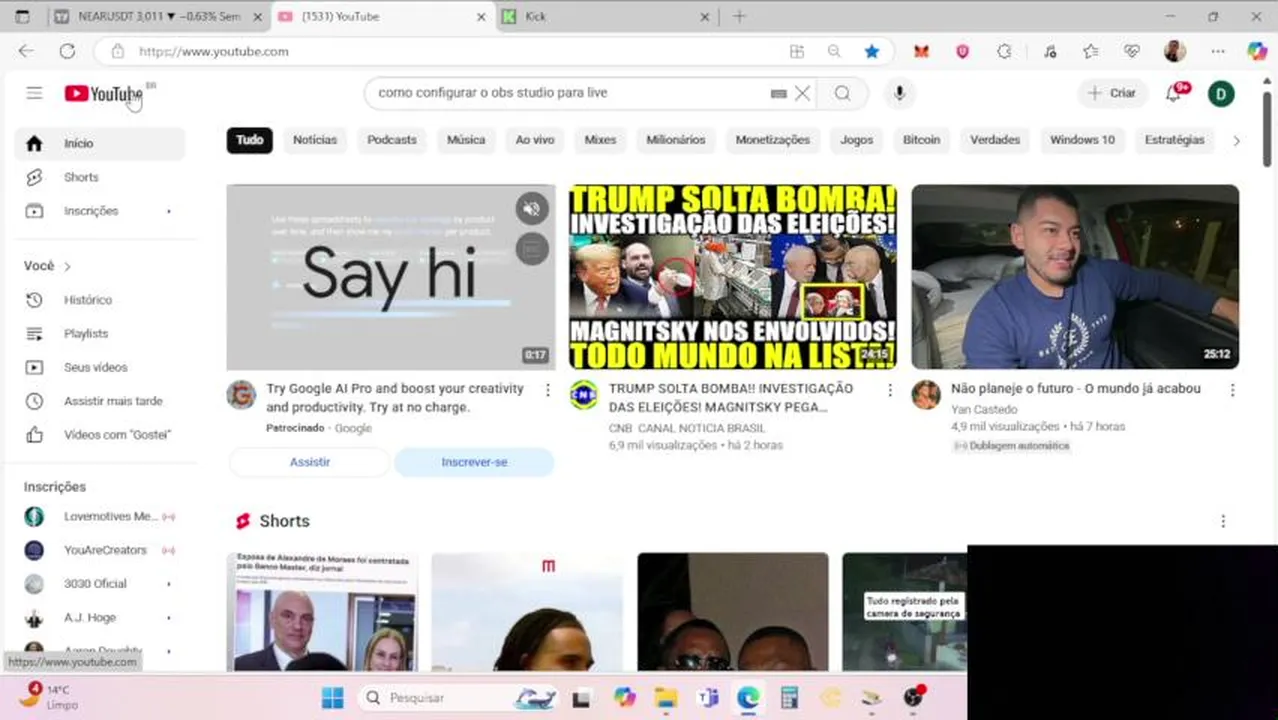Open Yan Castedo channel name
Image resolution: width=1278 pixels, height=720 pixels.
pyautogui.click(x=983, y=409)
